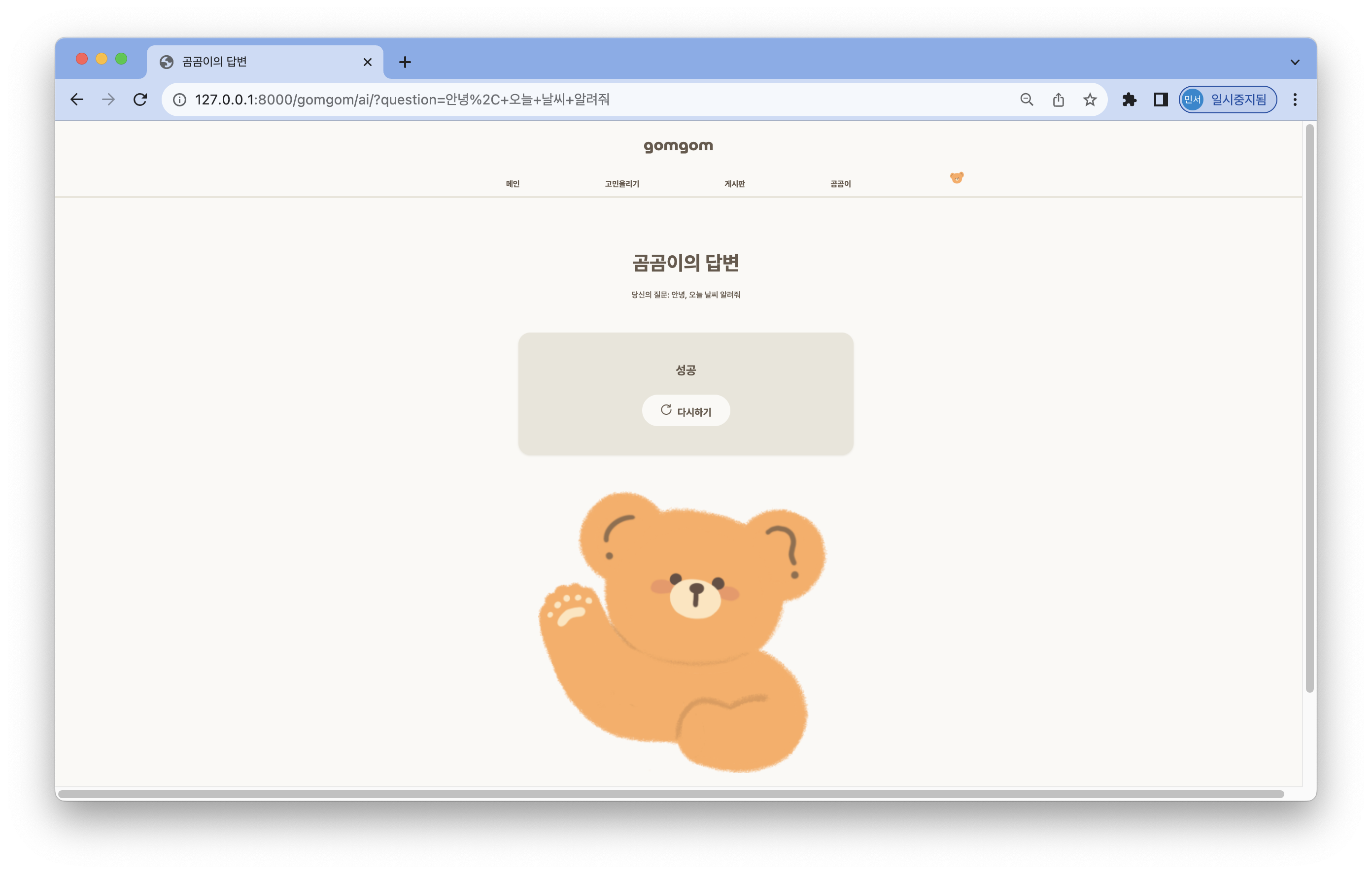Image resolution: width=1372 pixels, height=874 pixels.
Task: Open the Extensions puzzle icon
Action: [x=1129, y=100]
